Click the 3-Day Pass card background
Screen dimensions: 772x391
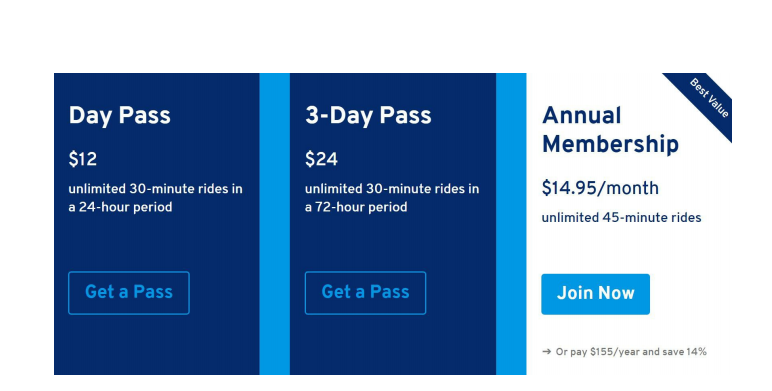click(393, 241)
